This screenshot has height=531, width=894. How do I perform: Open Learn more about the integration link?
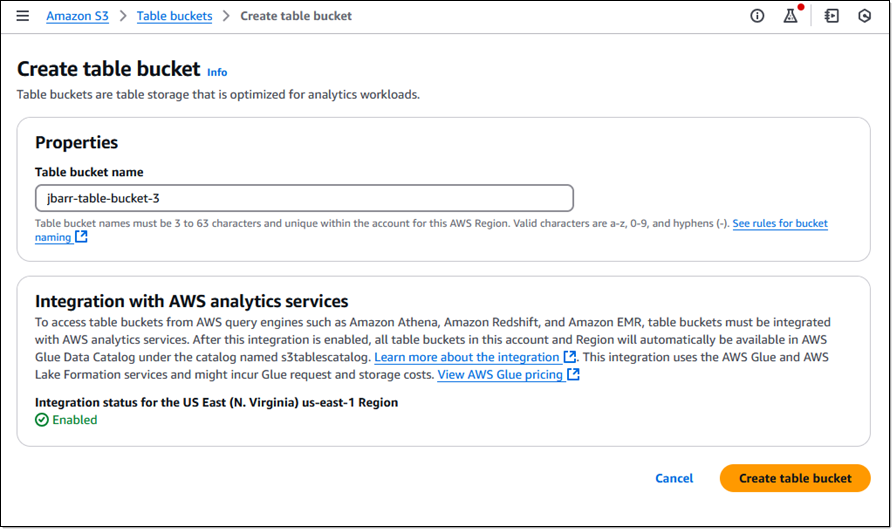(466, 357)
